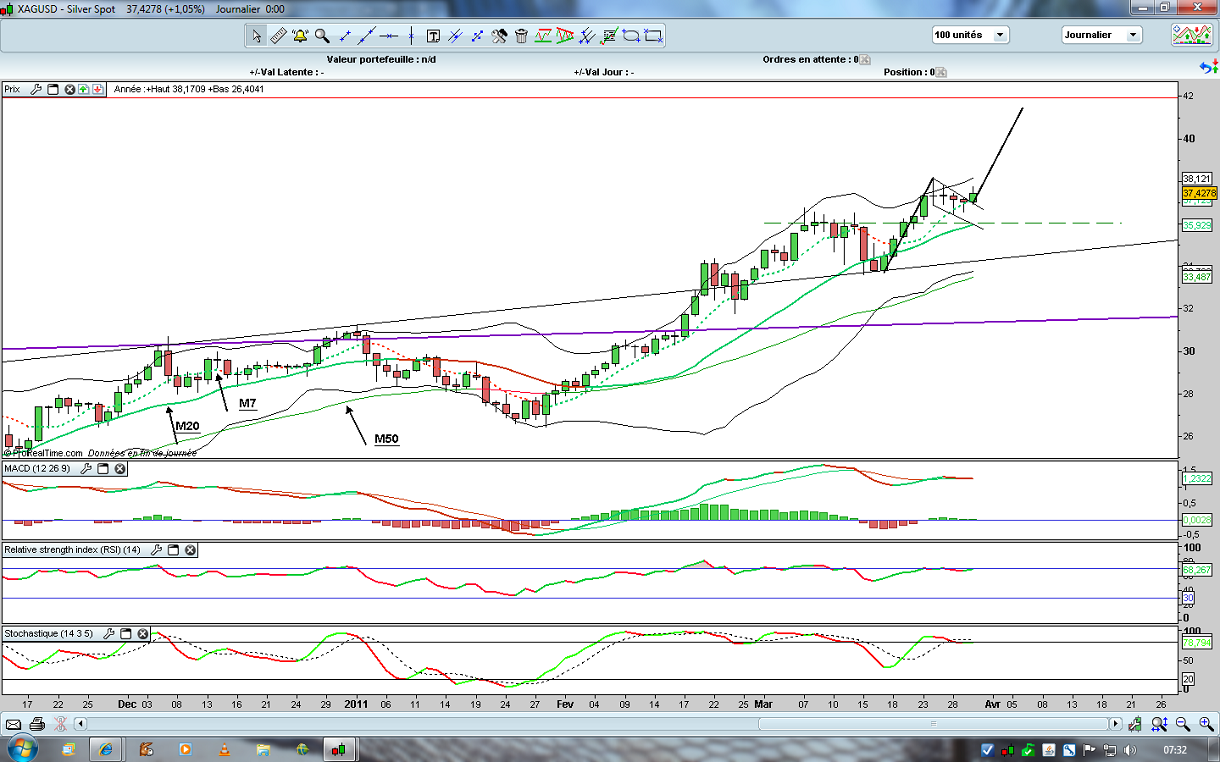1220x762 pixels.
Task: Toggle maximize on the RSI panel
Action: (173, 550)
